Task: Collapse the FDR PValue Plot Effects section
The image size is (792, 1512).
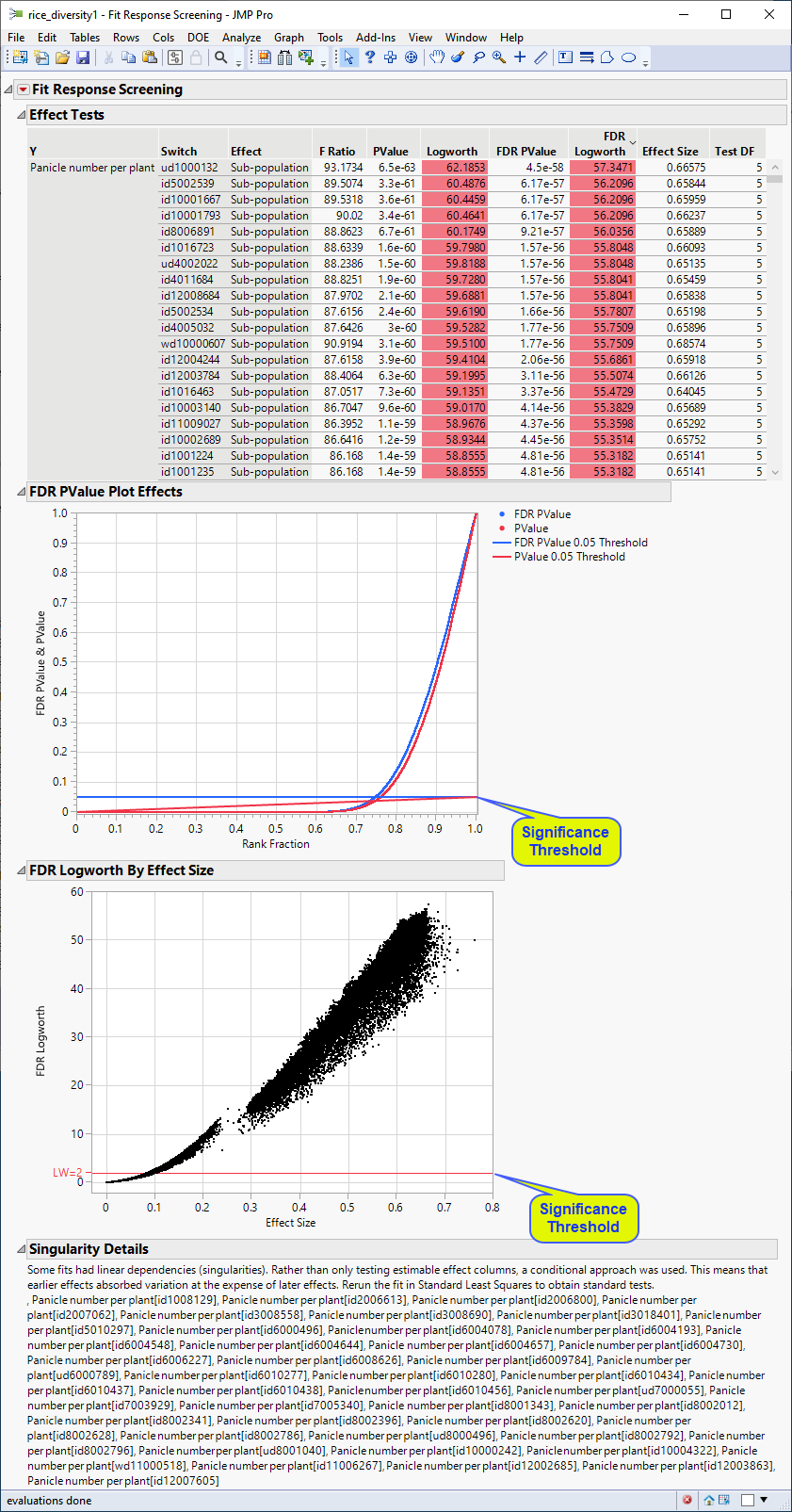Action: 22,492
